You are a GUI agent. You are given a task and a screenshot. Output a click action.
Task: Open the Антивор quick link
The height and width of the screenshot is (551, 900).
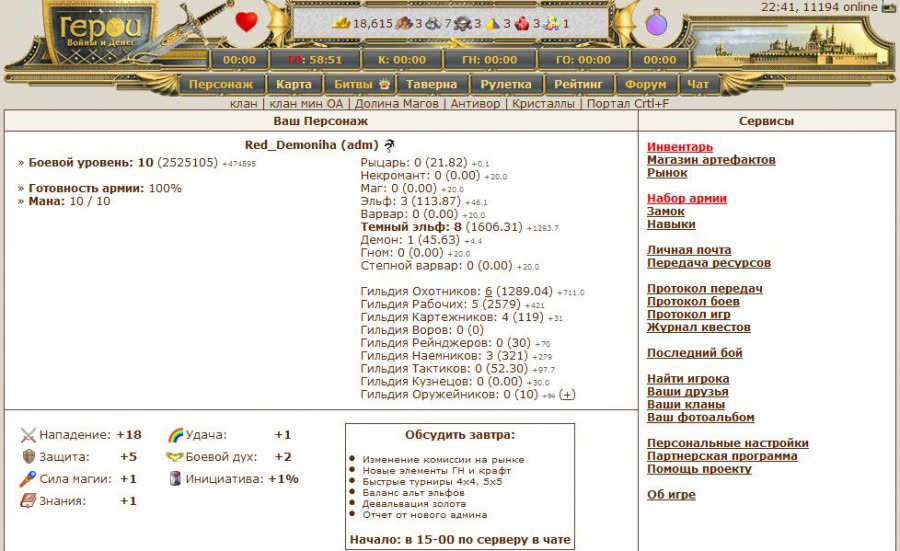click(475, 104)
